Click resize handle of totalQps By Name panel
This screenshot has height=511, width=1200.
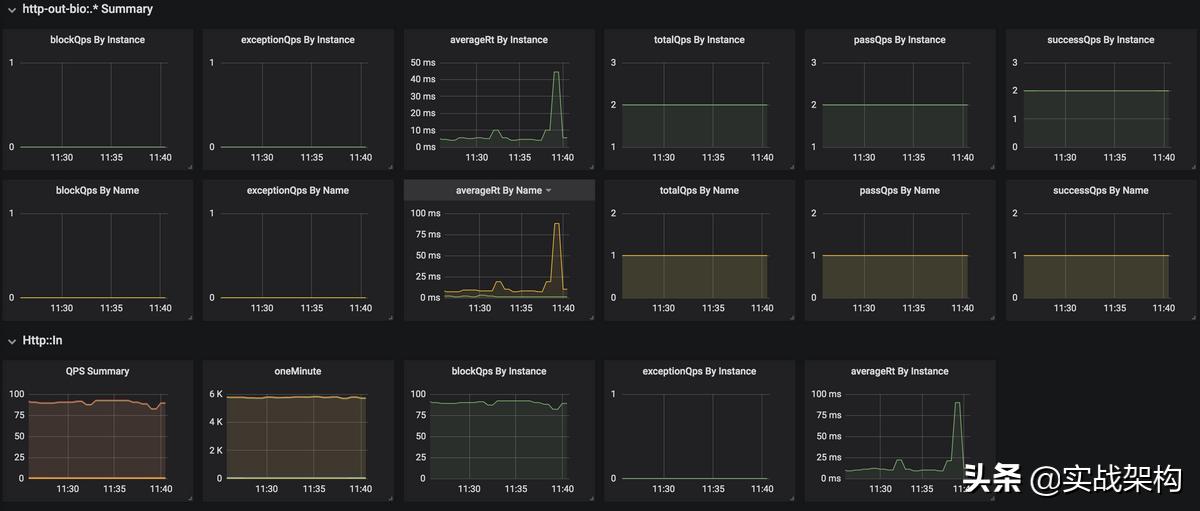790,317
